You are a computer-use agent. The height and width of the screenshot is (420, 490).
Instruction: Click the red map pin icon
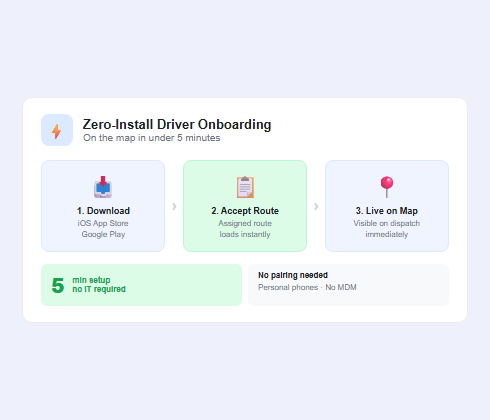387,187
